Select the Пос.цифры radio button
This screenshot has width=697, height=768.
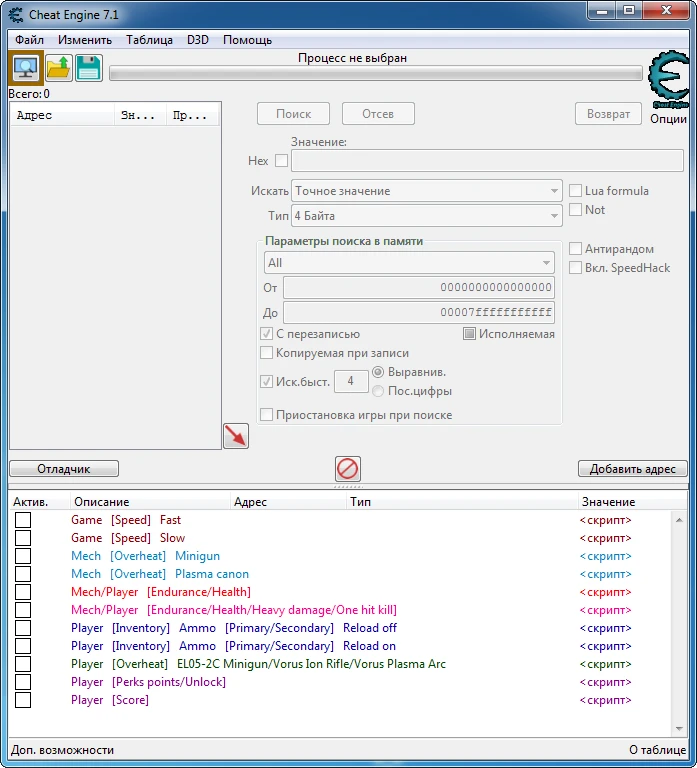(378, 391)
